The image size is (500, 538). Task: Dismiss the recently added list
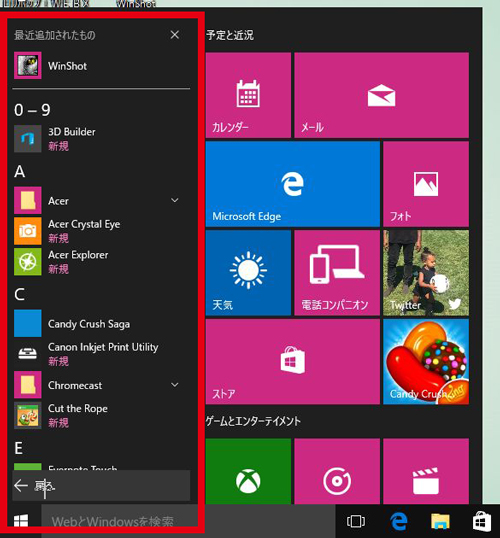[175, 35]
